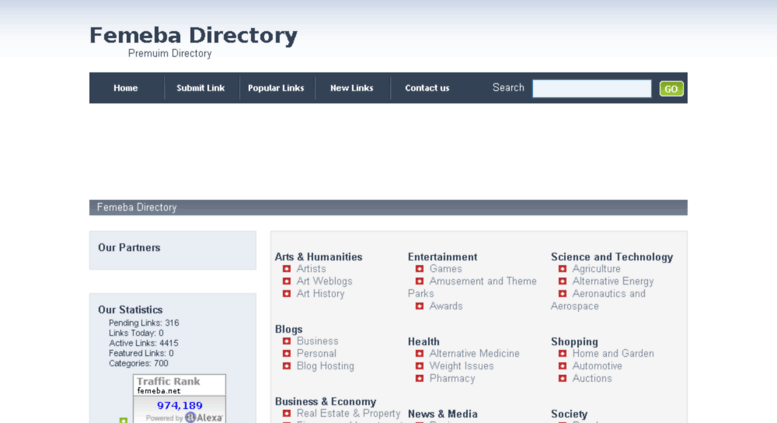Open the Science and Technology category
The height and width of the screenshot is (423, 777).
pos(612,257)
